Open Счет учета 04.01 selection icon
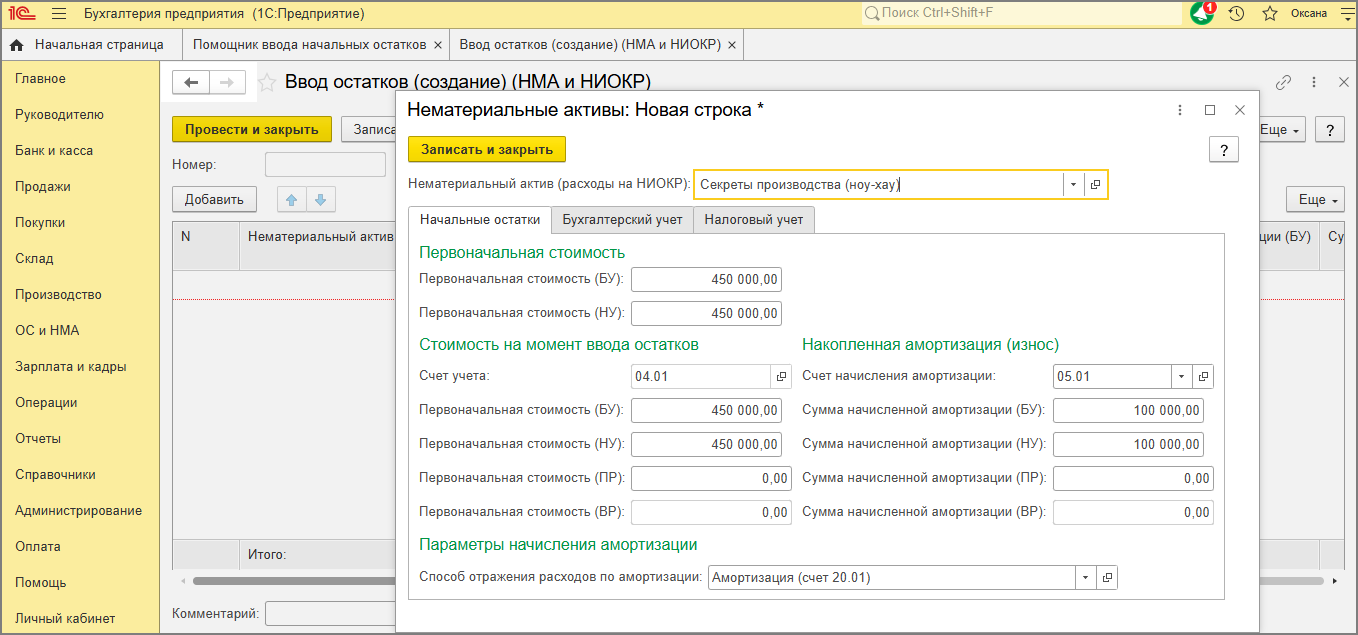 (781, 377)
